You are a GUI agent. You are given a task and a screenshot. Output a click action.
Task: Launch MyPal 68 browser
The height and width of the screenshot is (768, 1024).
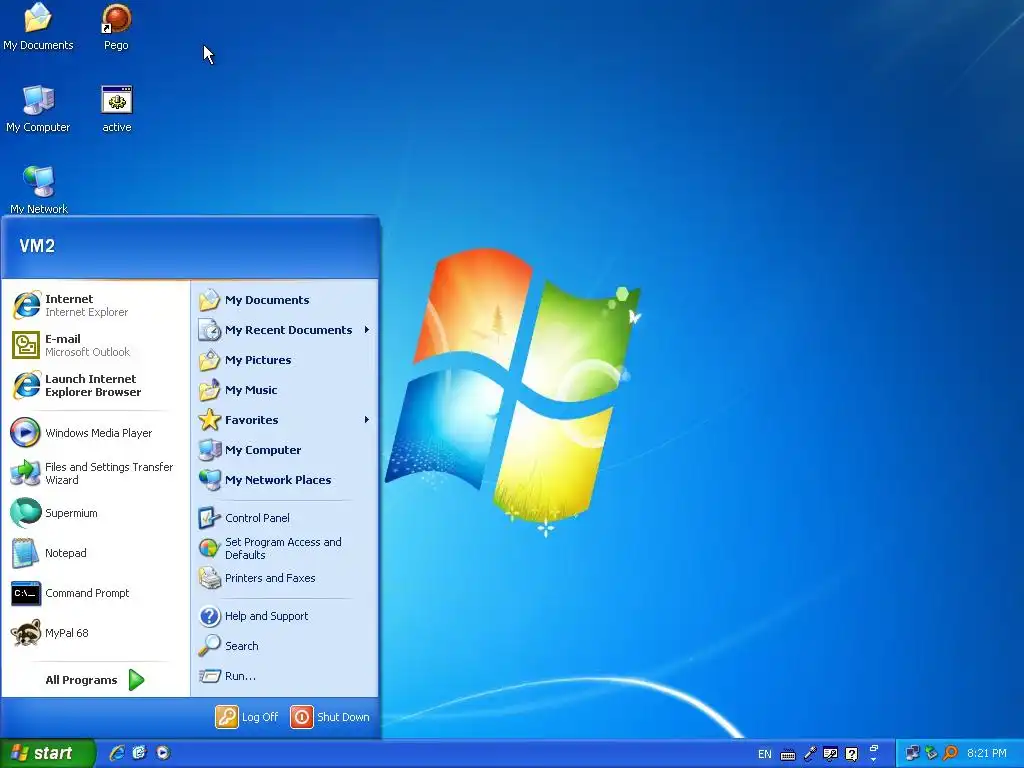(95, 632)
